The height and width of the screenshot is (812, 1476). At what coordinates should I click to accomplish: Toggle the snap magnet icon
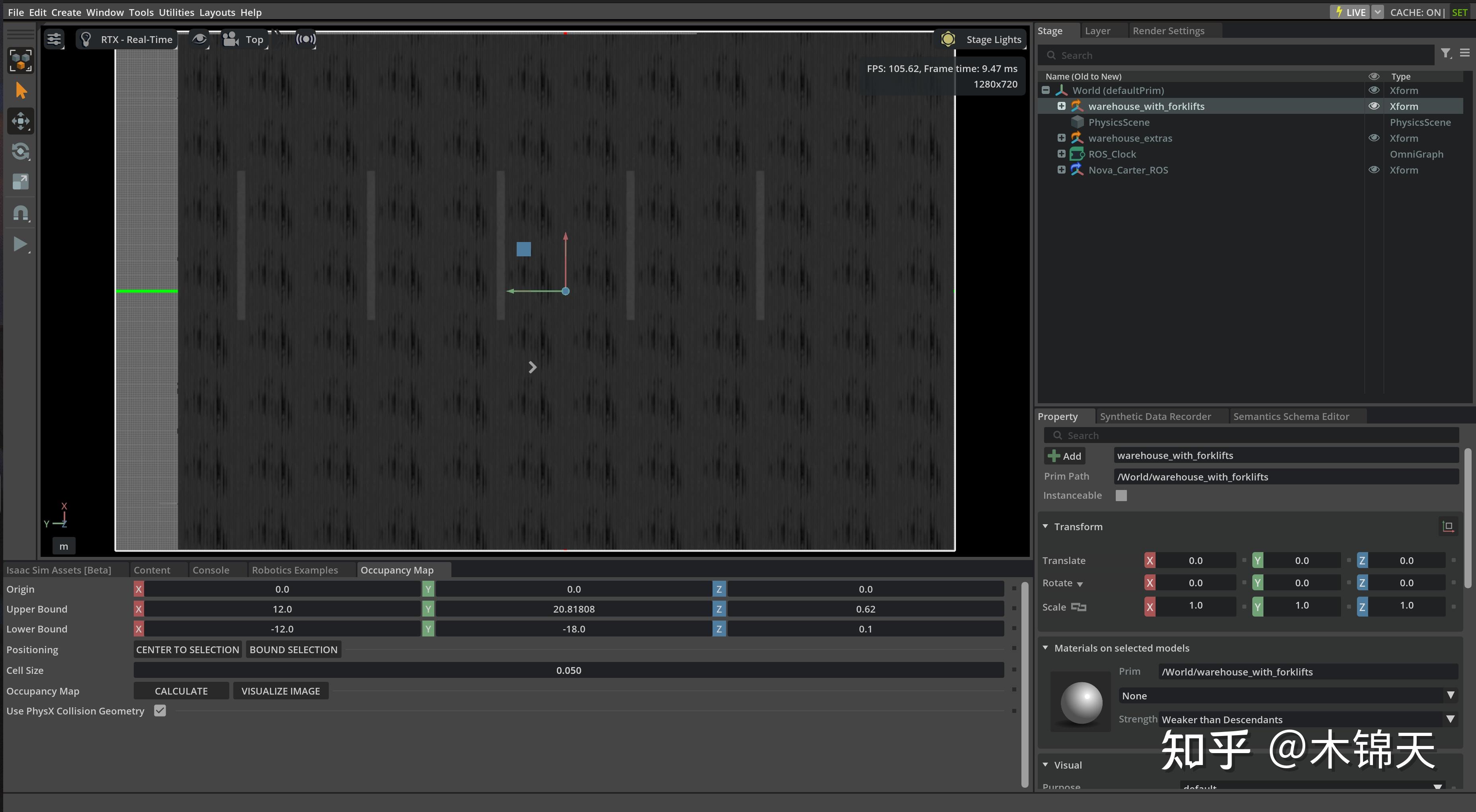21,213
